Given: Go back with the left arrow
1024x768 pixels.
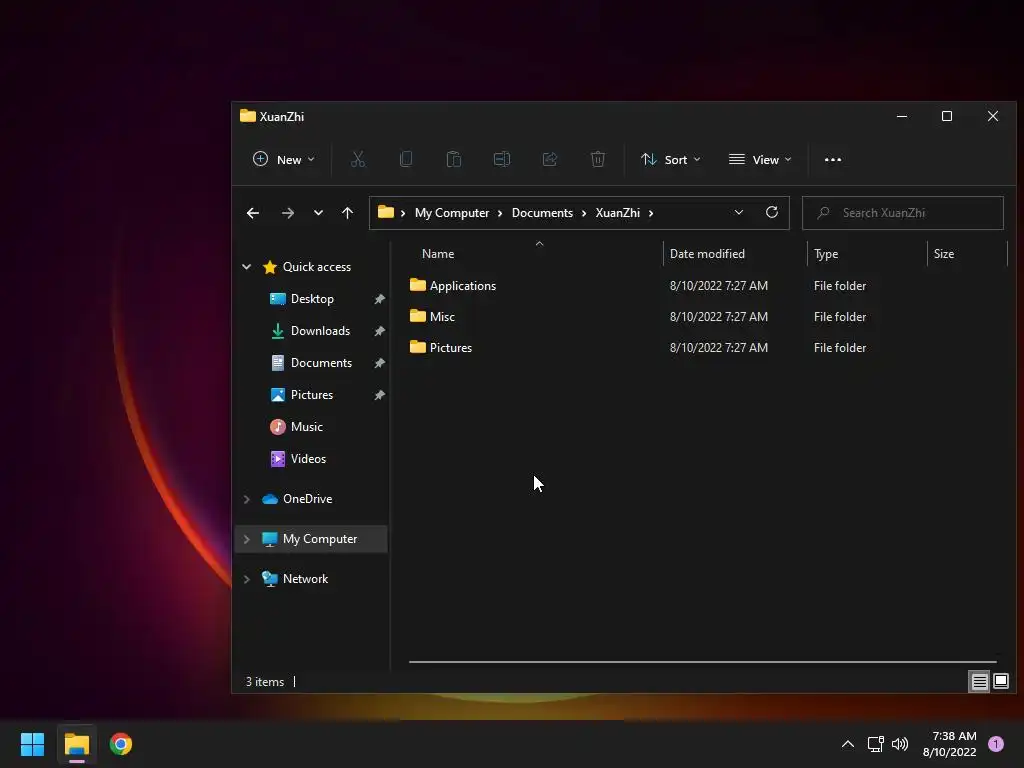Looking at the screenshot, I should point(253,213).
